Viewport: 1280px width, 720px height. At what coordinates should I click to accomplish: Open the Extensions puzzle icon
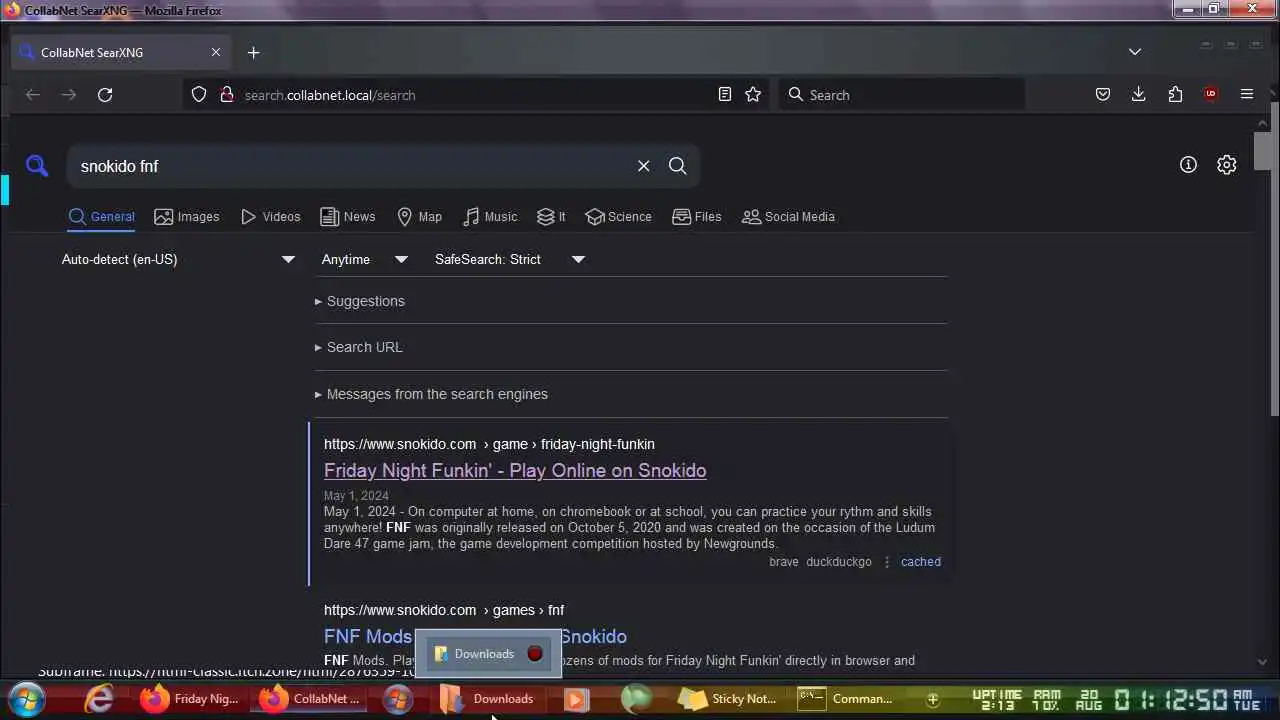click(1175, 94)
